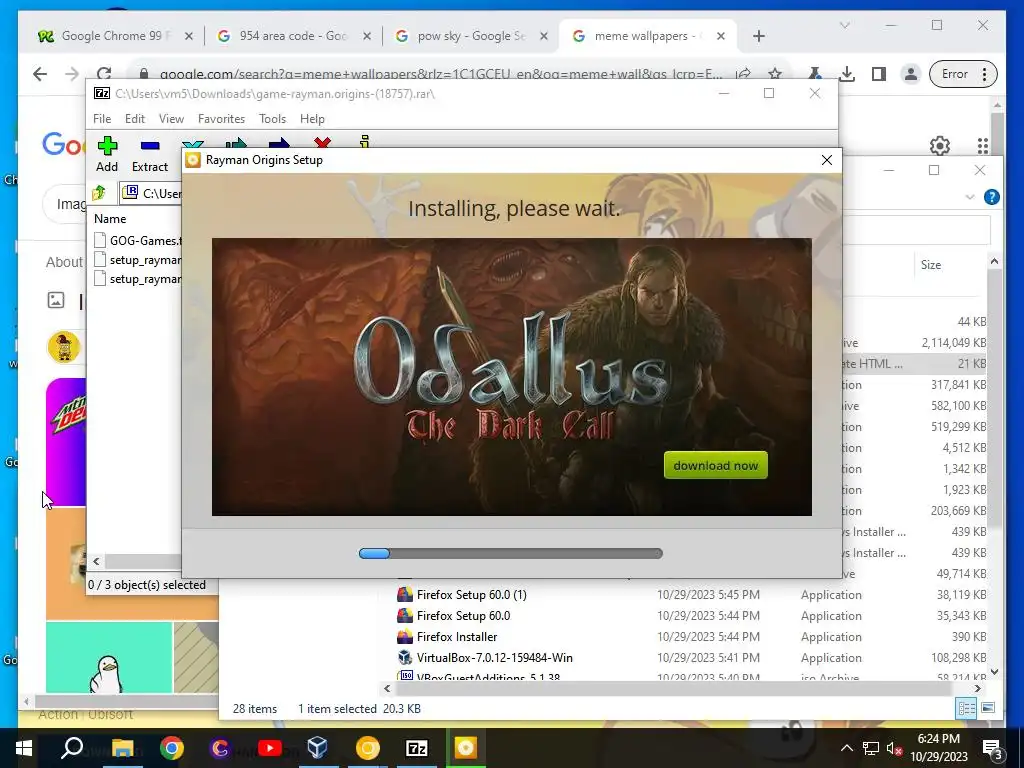
Task: Select Firefox Setup 60.0 (1) file
Action: [472, 595]
